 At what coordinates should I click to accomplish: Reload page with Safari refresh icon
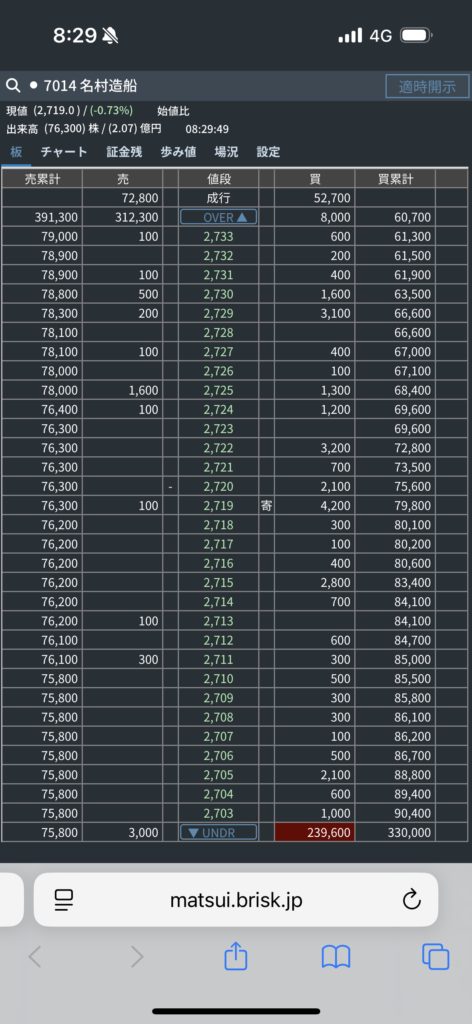411,901
